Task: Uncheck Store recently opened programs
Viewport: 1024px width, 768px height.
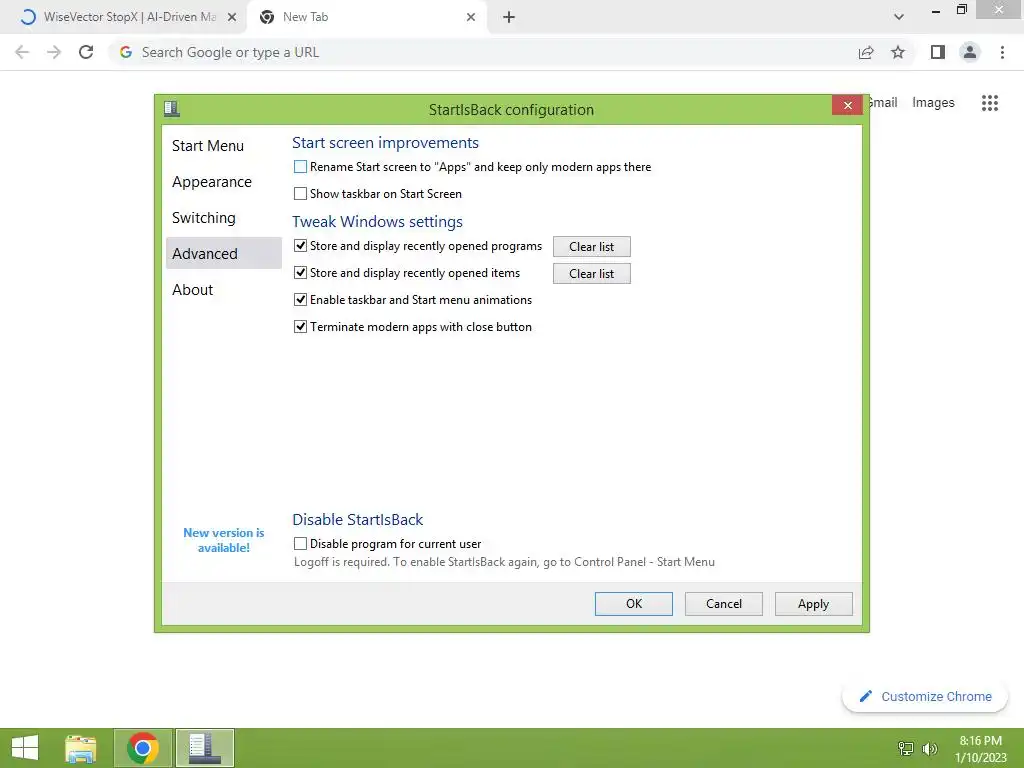Action: 300,246
